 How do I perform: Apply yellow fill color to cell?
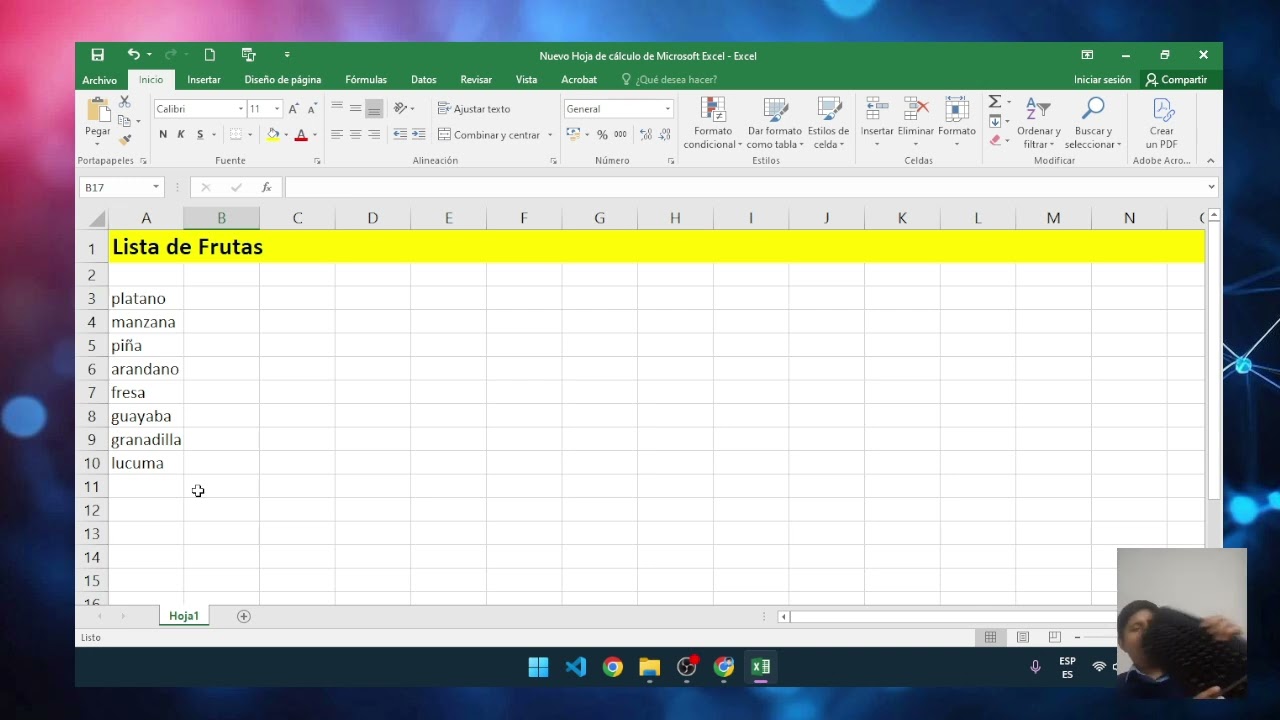tap(273, 135)
